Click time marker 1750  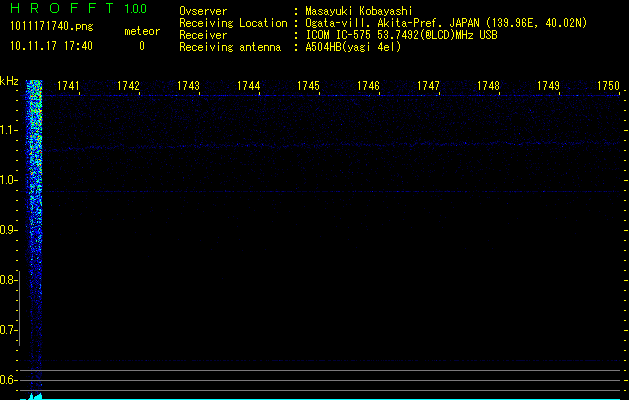[x=609, y=86]
